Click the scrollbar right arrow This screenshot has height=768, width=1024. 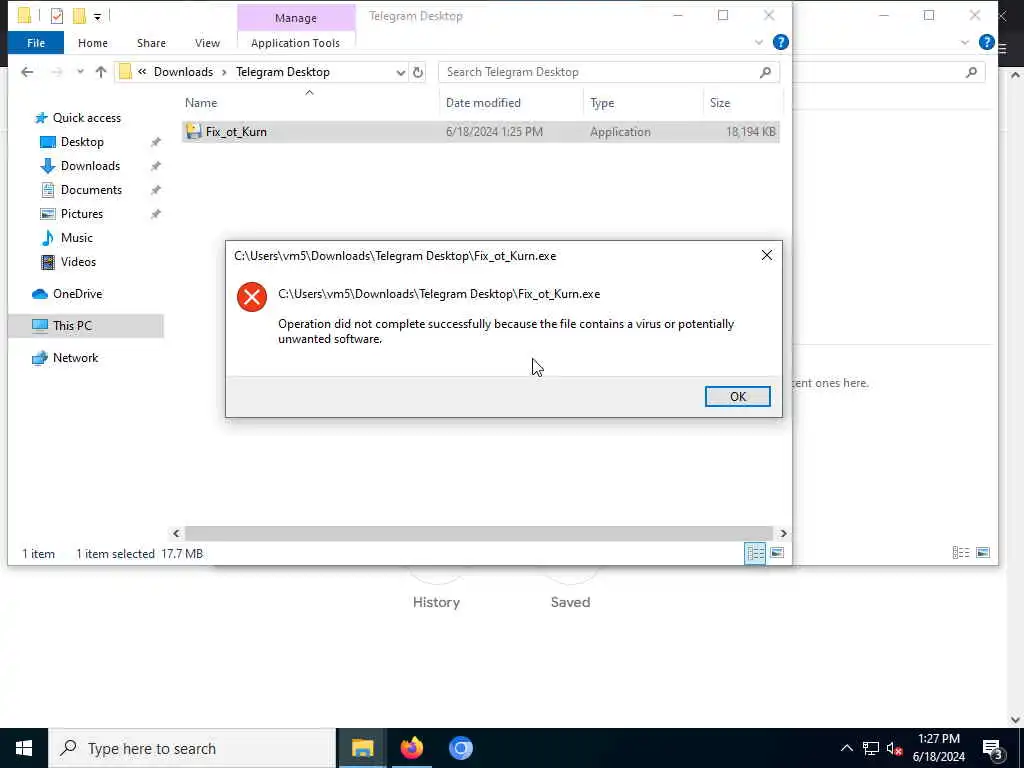pos(783,534)
